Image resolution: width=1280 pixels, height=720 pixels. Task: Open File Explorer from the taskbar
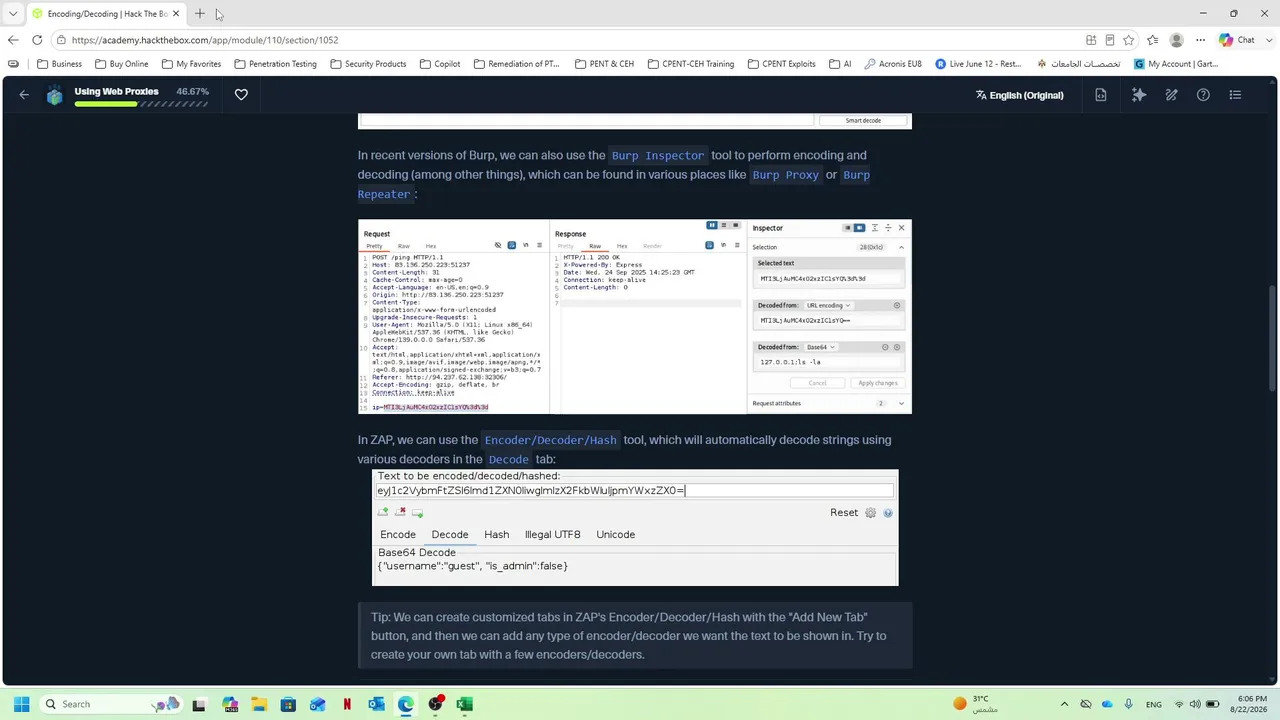[259, 704]
